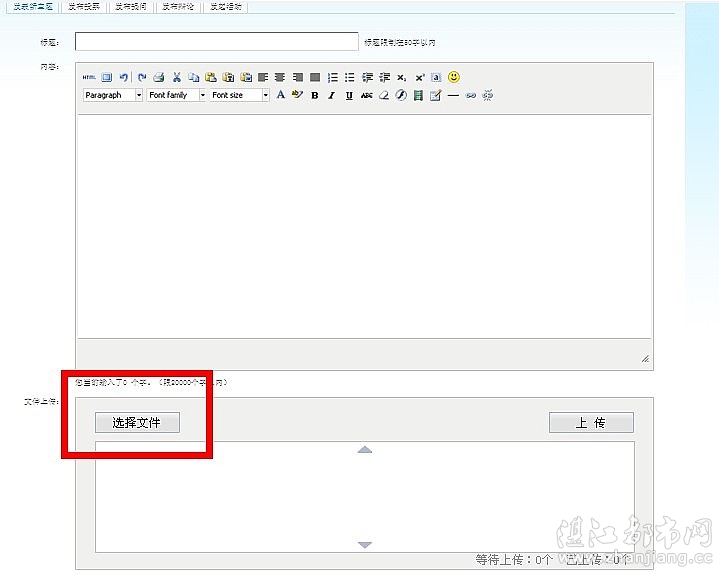The image size is (719, 574).
Task: Switch to the 发起活动 tab
Action: tap(225, 6)
